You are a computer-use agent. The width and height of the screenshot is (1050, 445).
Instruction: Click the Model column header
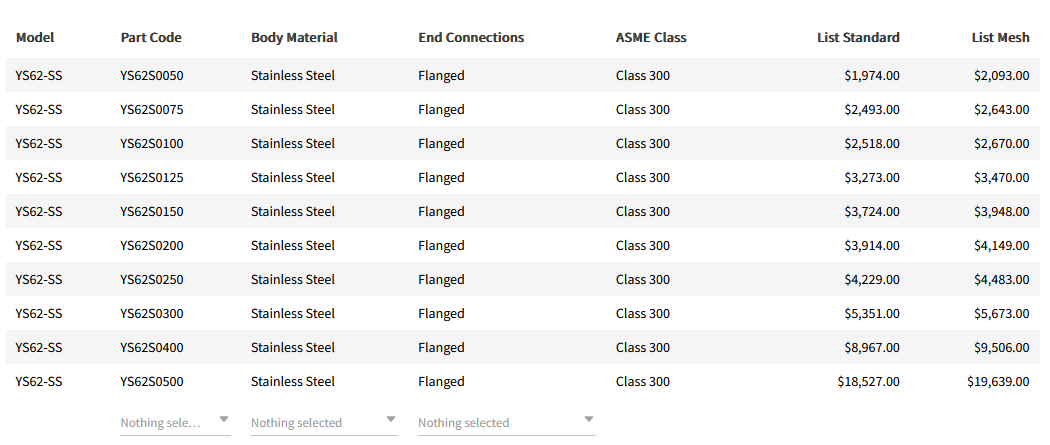pyautogui.click(x=35, y=38)
